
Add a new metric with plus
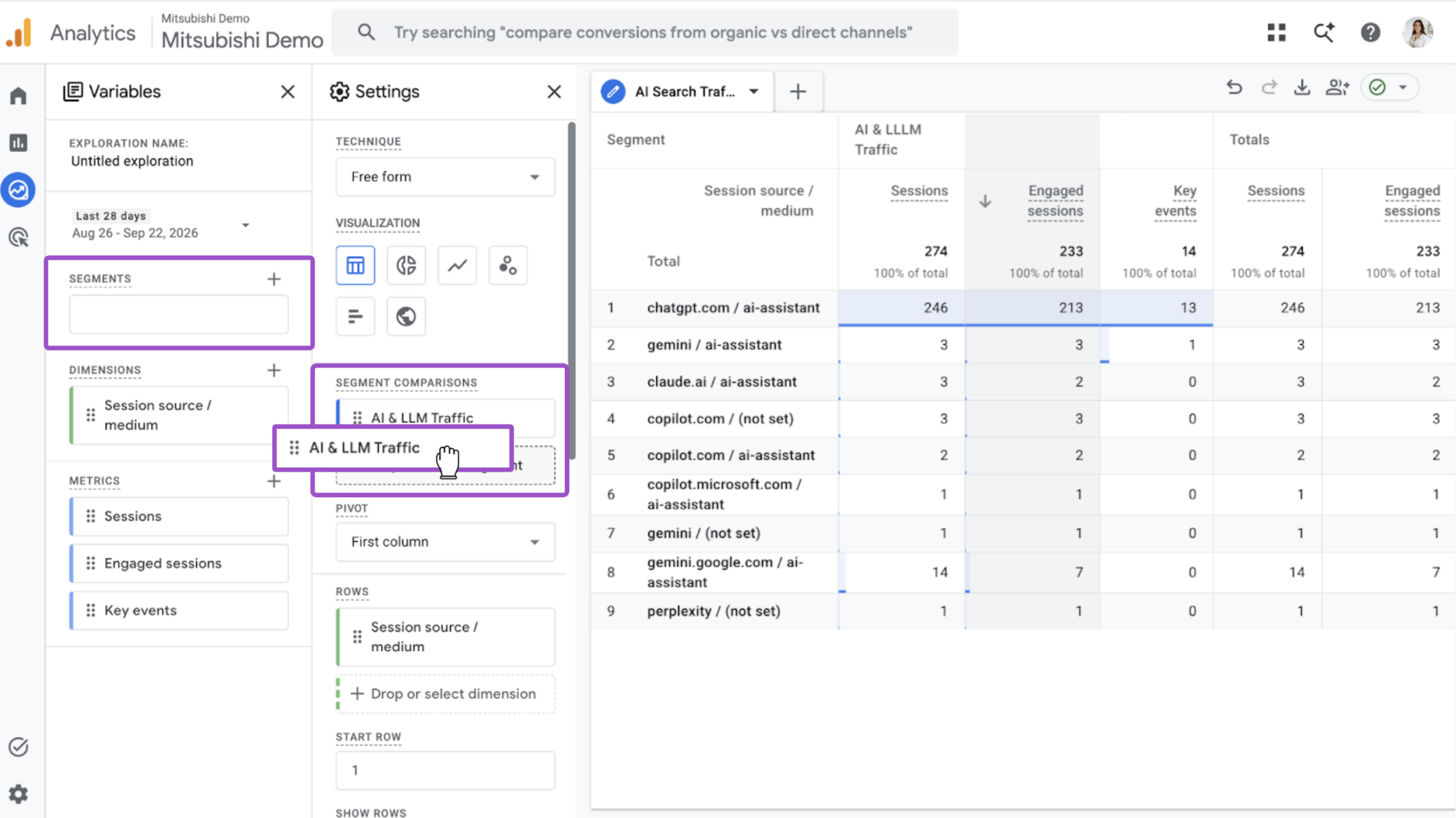pyautogui.click(x=274, y=481)
